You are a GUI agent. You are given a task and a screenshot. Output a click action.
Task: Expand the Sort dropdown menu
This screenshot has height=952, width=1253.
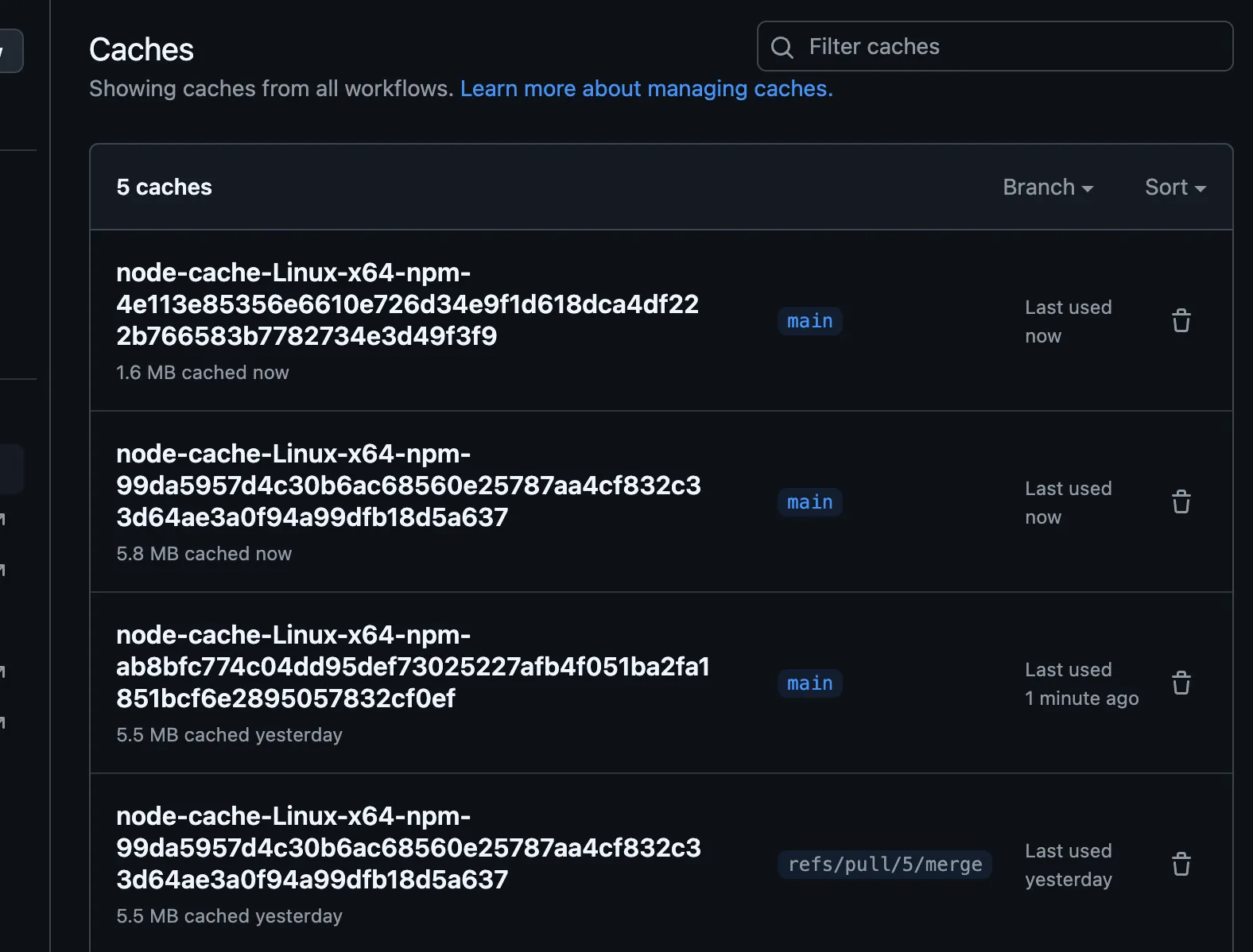pyautogui.click(x=1174, y=188)
